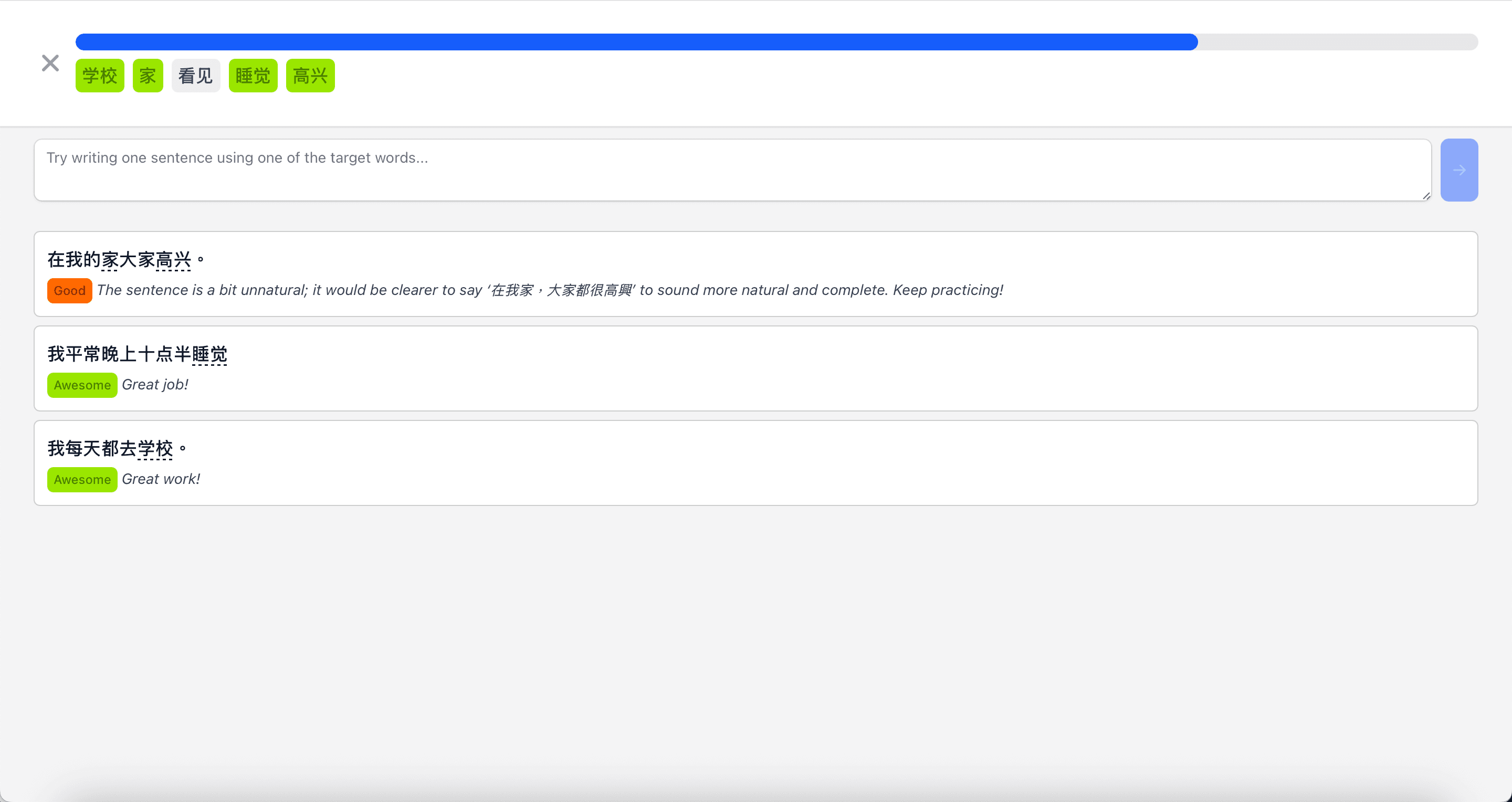Select the unused 看见 word chip
The width and height of the screenshot is (1512, 802).
point(195,76)
